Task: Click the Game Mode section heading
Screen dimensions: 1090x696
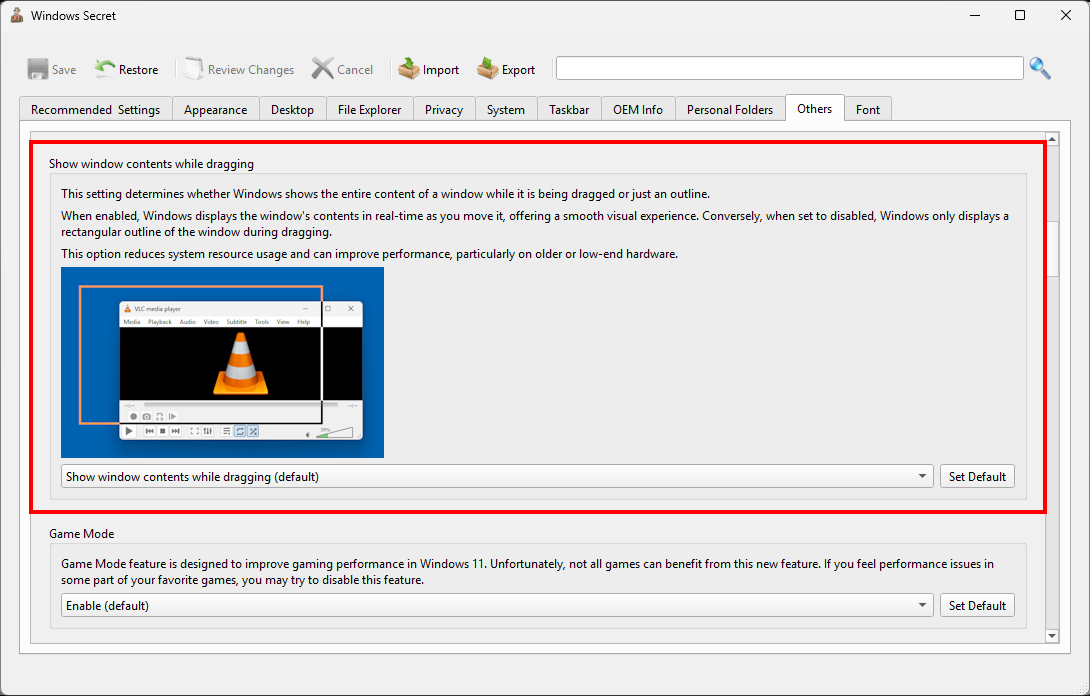Action: 81,533
